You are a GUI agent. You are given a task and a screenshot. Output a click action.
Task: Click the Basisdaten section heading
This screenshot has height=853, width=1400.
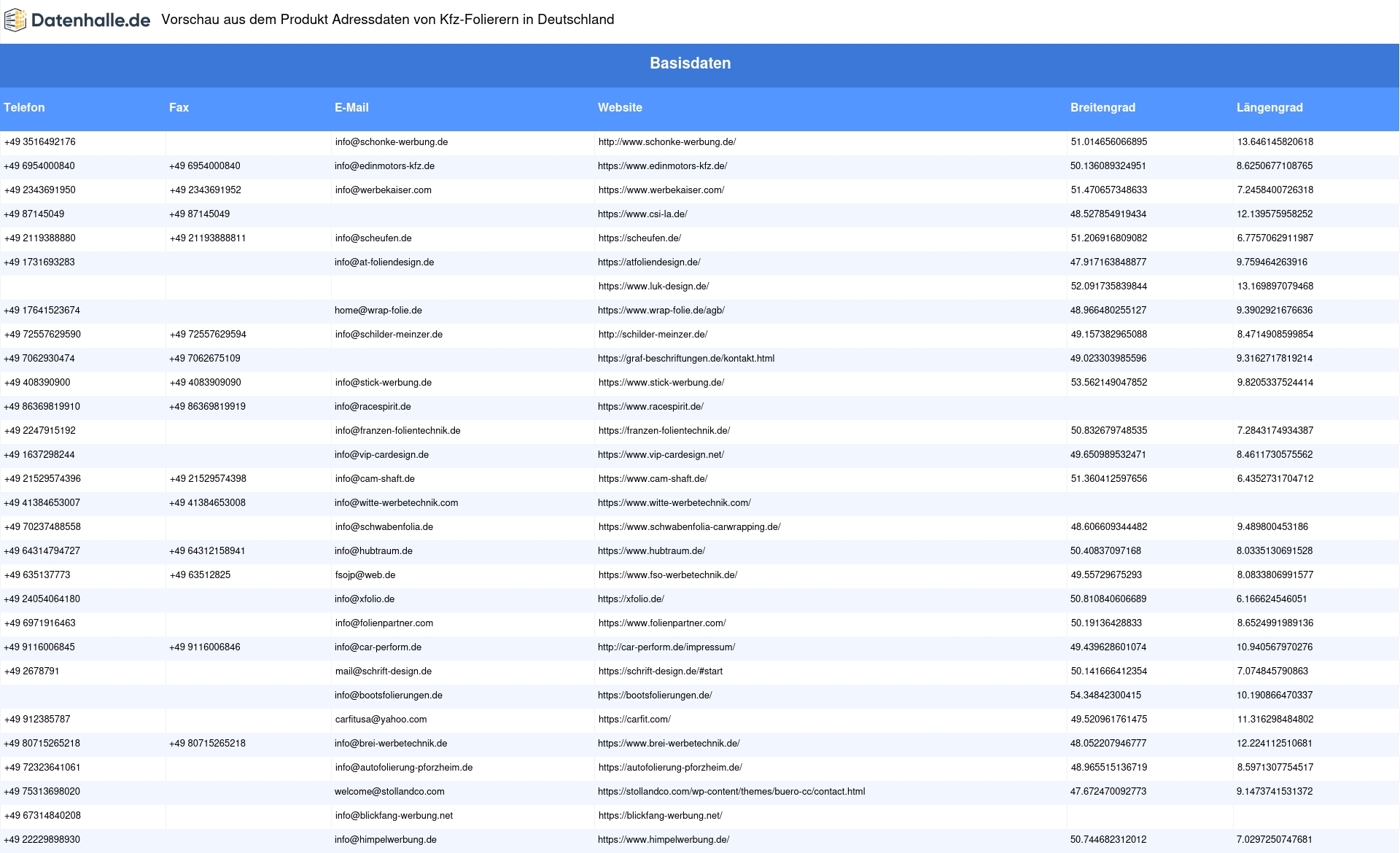(x=690, y=63)
